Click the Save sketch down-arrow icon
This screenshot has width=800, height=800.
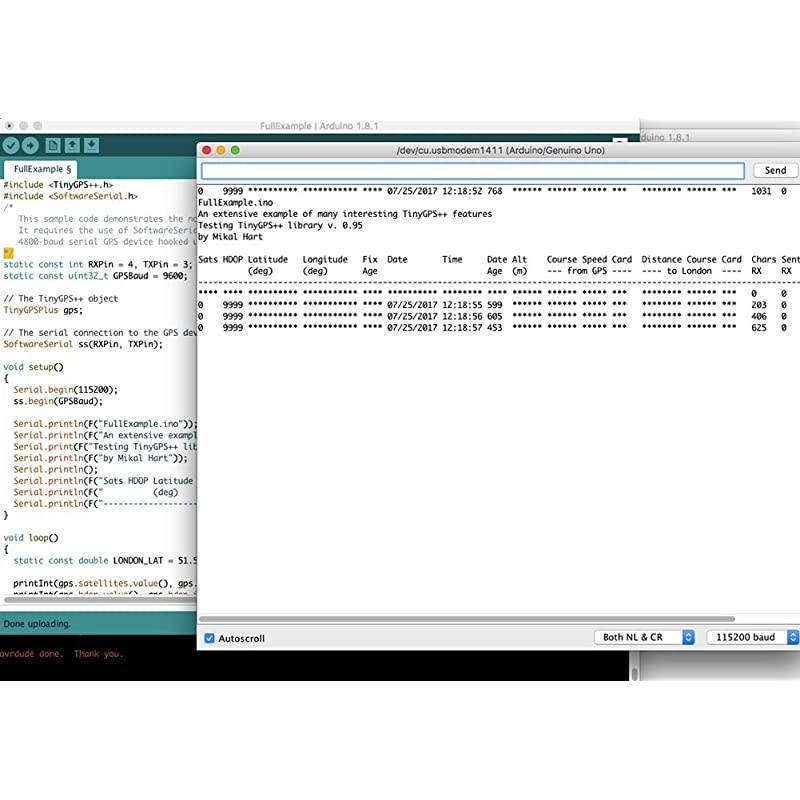coord(91,146)
